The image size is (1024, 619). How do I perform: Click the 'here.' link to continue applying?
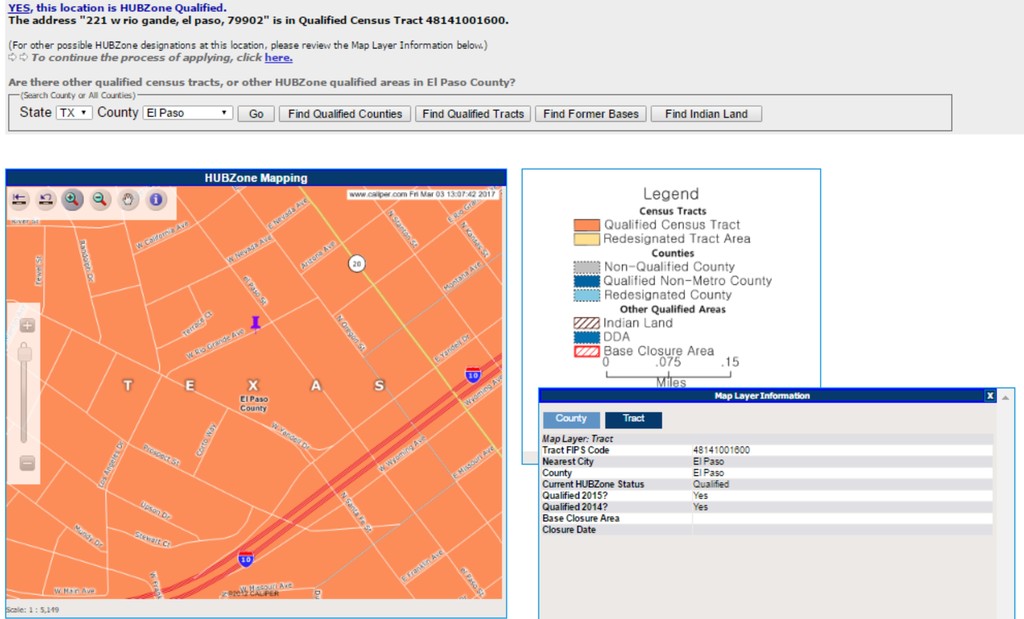click(x=278, y=58)
